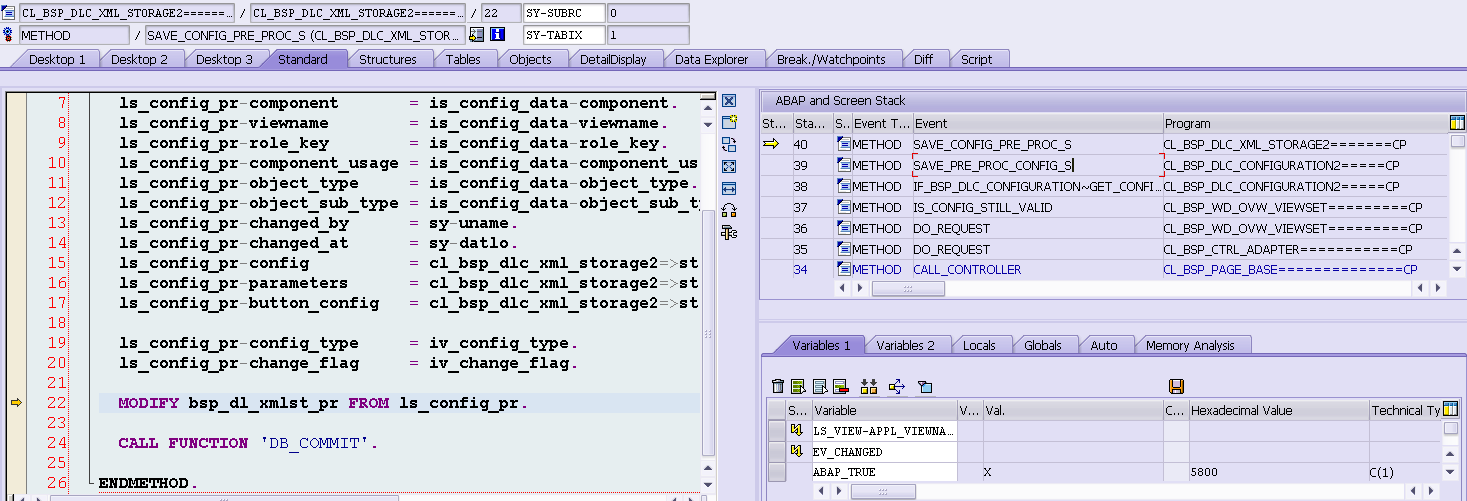This screenshot has width=1467, height=501.
Task: Open the Script tab
Action: [976, 59]
